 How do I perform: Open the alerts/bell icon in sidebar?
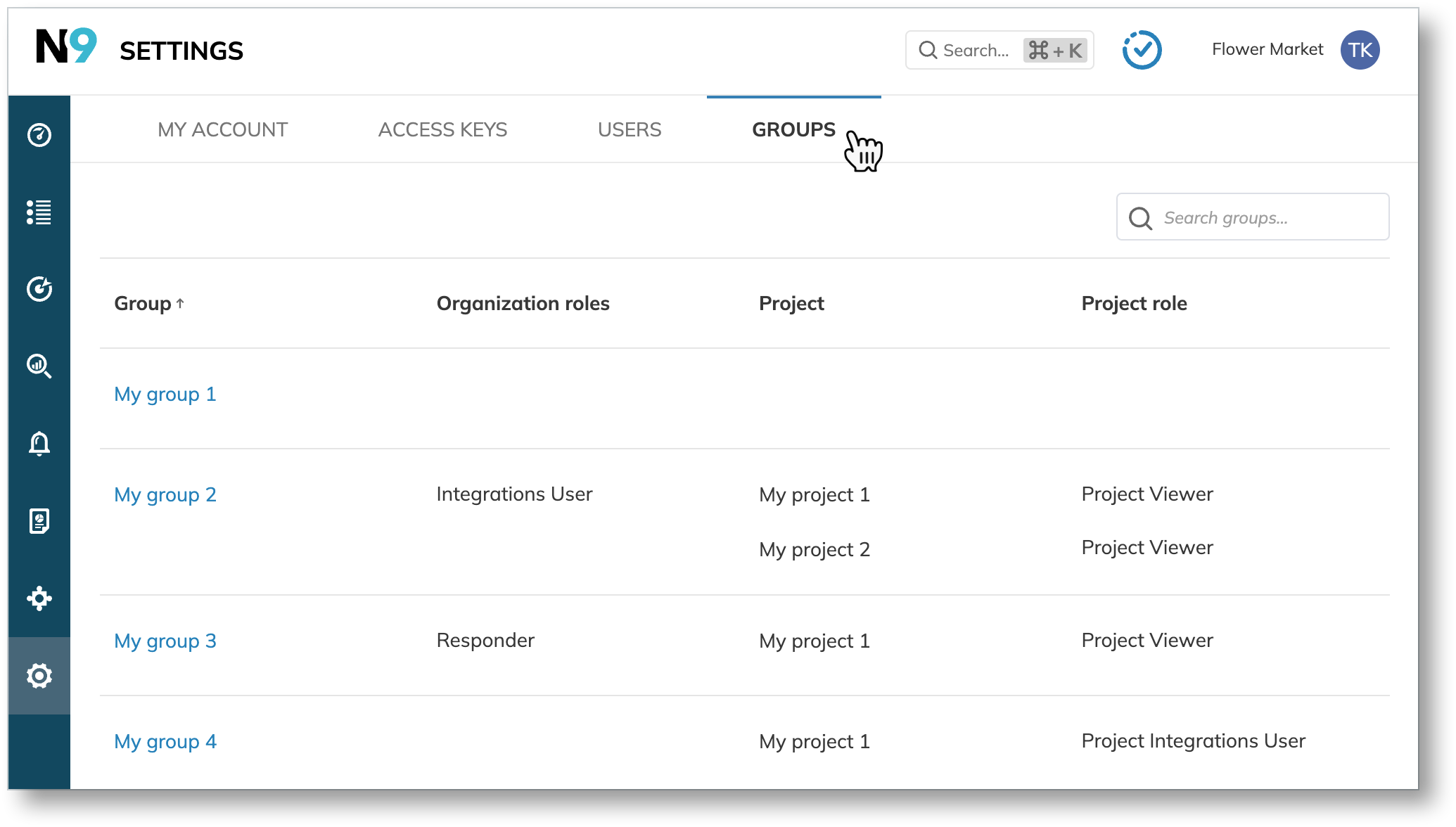(x=39, y=443)
